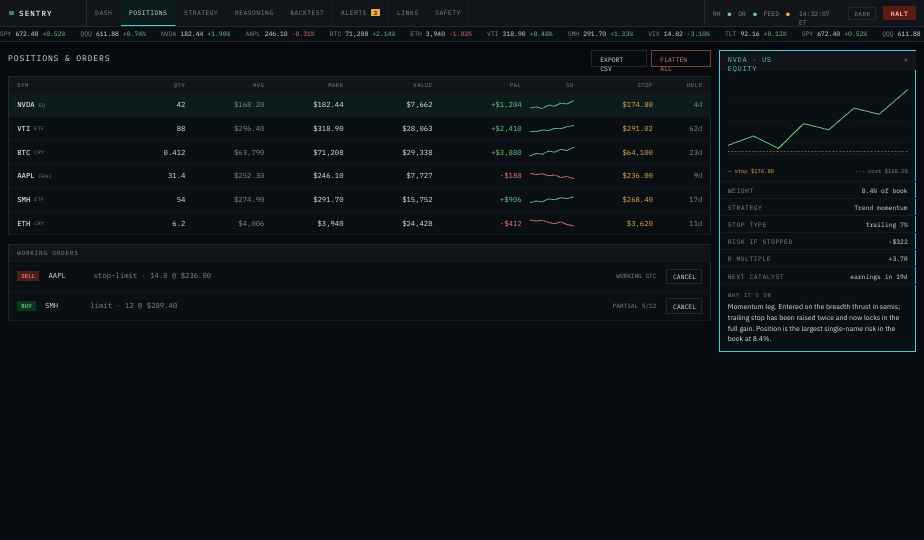
Task: Click the NVDA stop price $174.80
Action: [x=637, y=104]
